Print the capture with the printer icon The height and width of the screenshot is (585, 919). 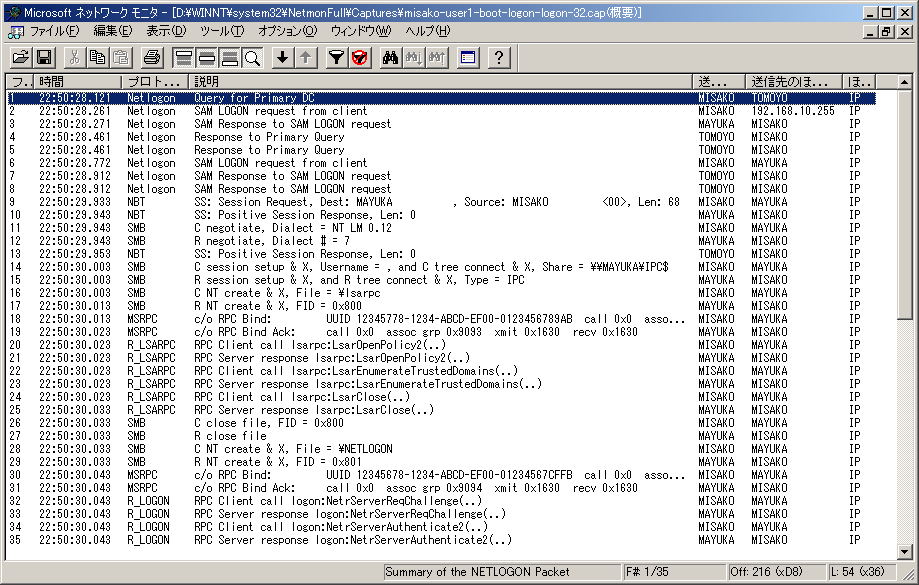click(x=152, y=57)
